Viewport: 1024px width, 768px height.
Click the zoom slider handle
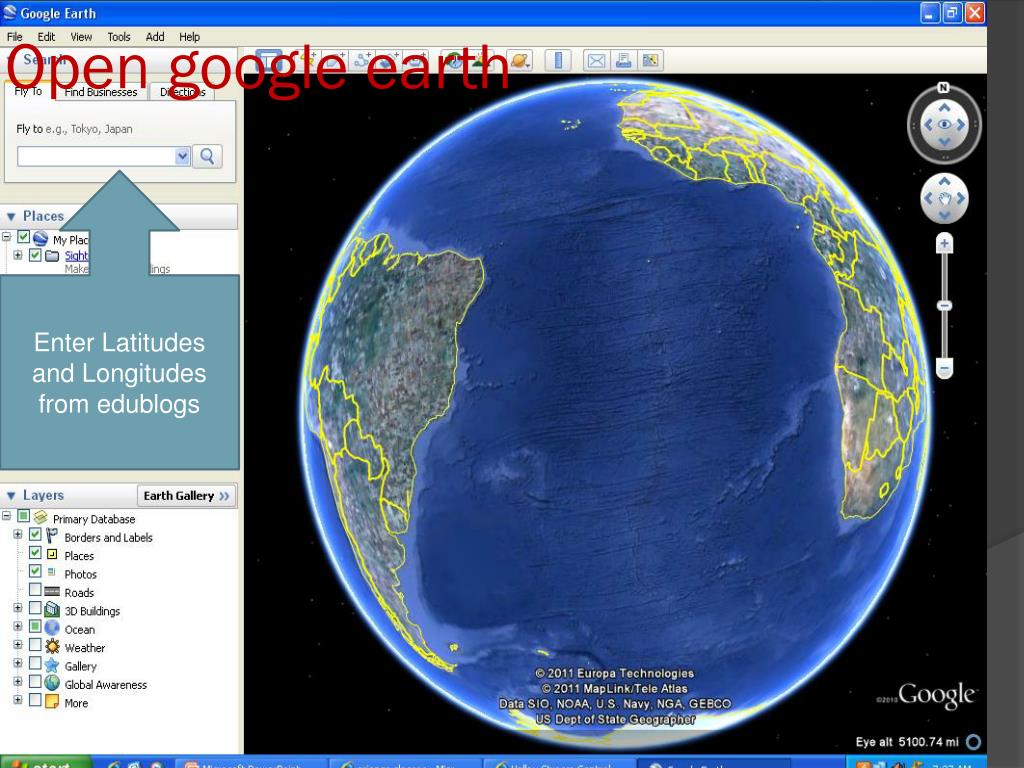[x=944, y=306]
